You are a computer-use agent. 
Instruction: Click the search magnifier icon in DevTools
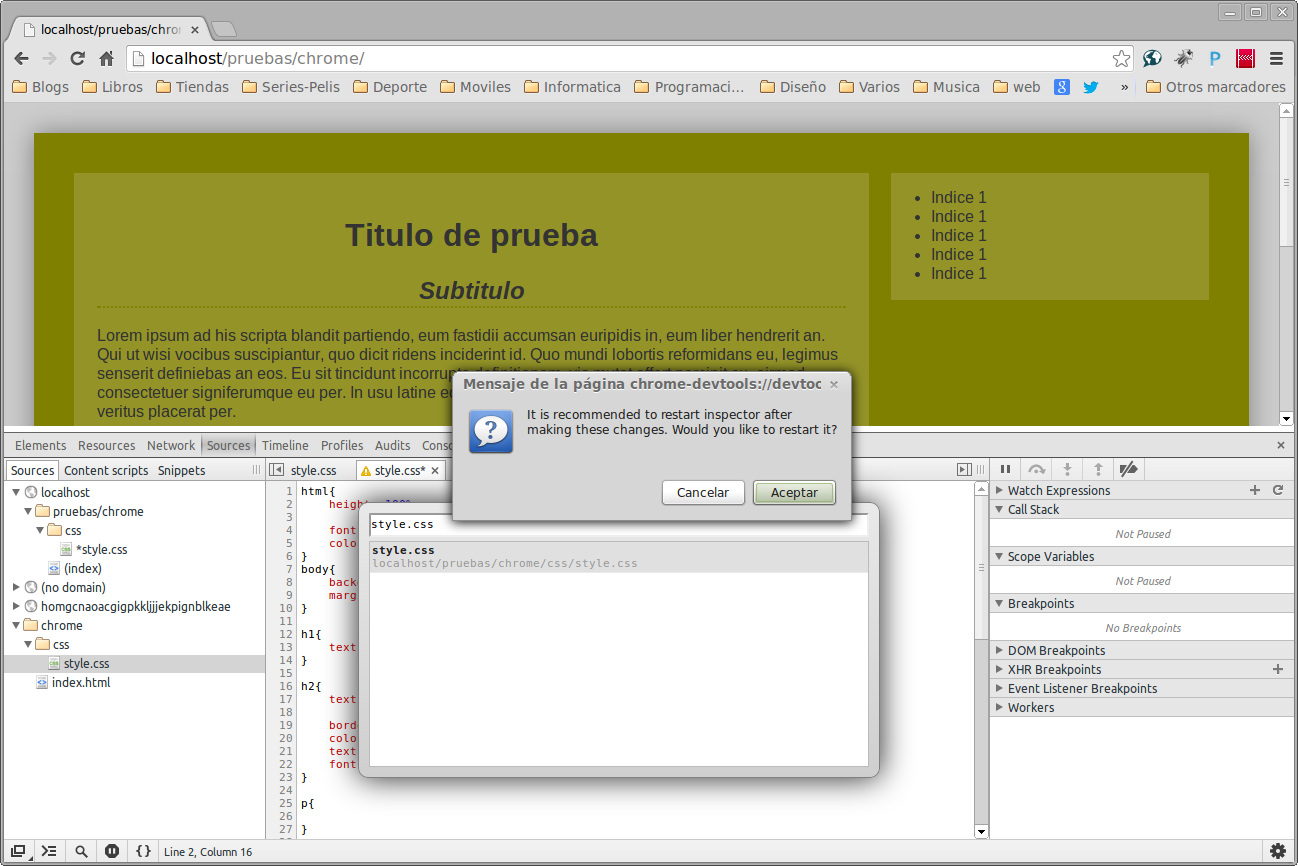[81, 851]
